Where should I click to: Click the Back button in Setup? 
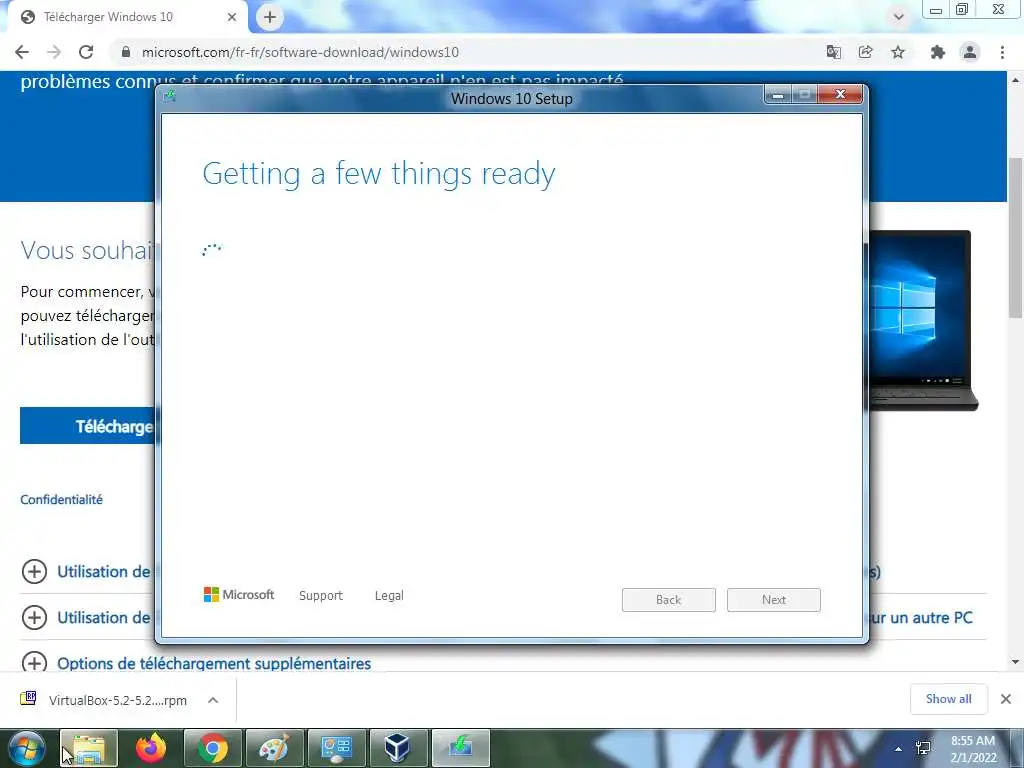[x=669, y=600]
